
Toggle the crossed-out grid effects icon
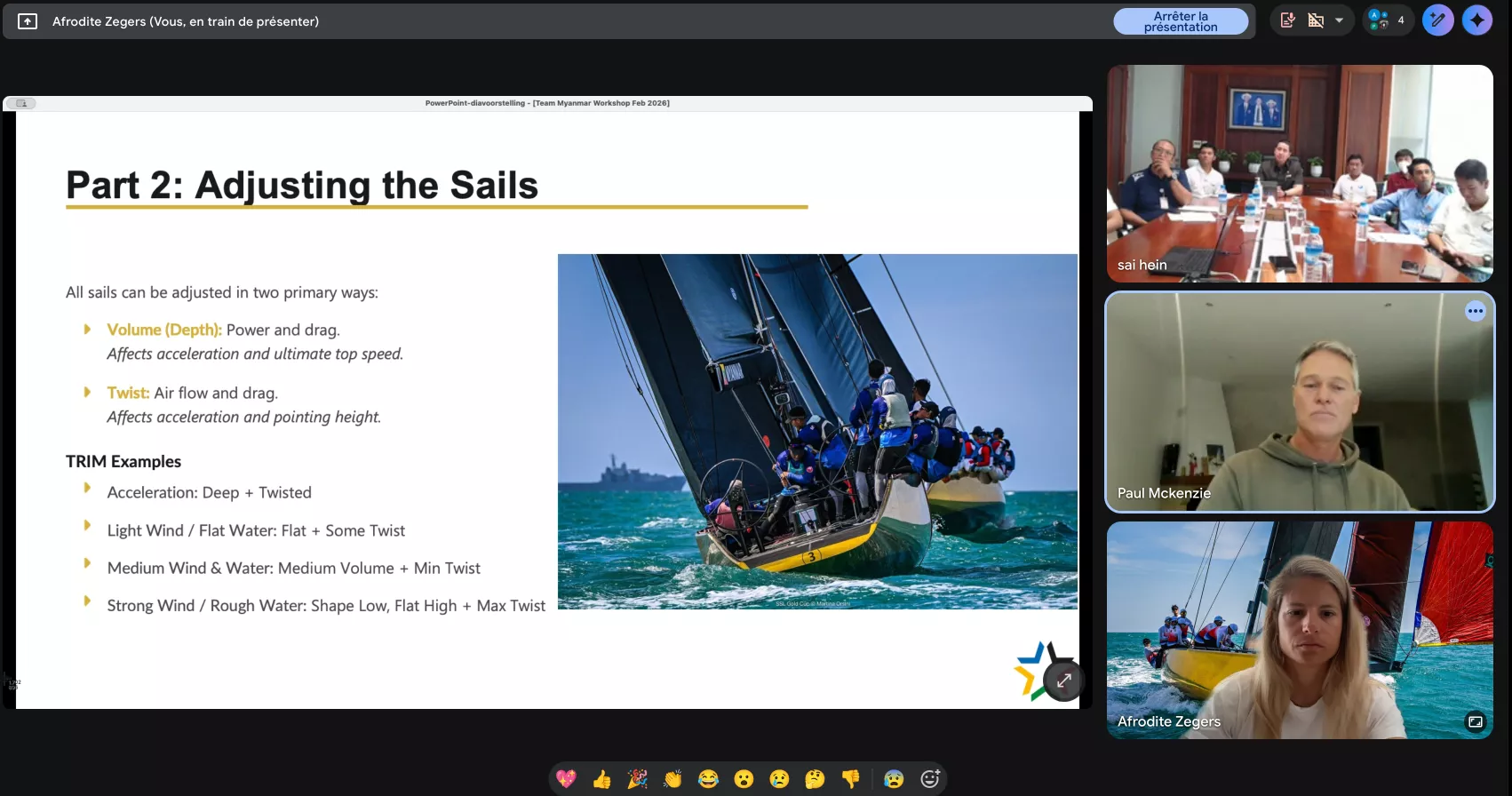(1316, 20)
